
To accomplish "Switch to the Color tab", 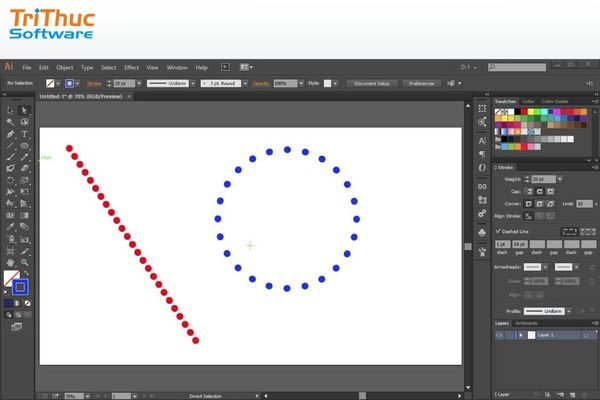I will [528, 101].
